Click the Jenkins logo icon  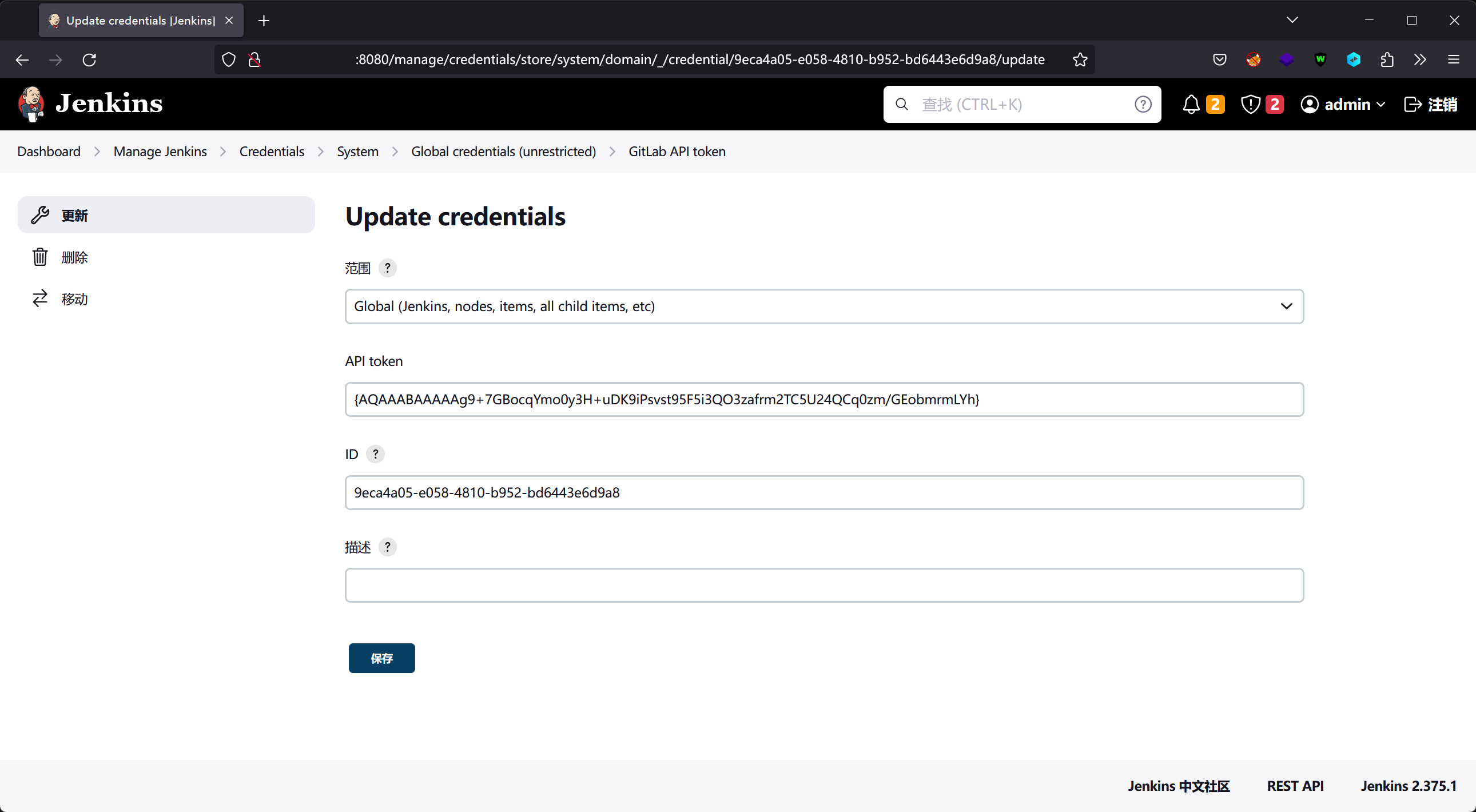tap(31, 104)
